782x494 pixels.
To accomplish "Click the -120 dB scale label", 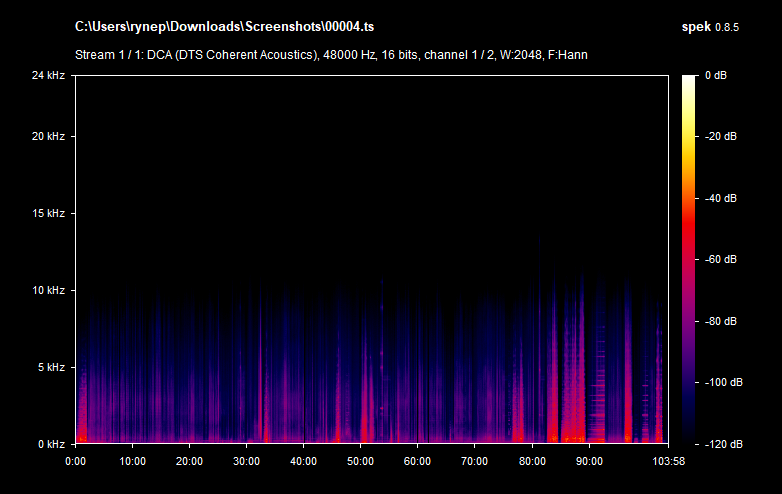I will coord(720,444).
